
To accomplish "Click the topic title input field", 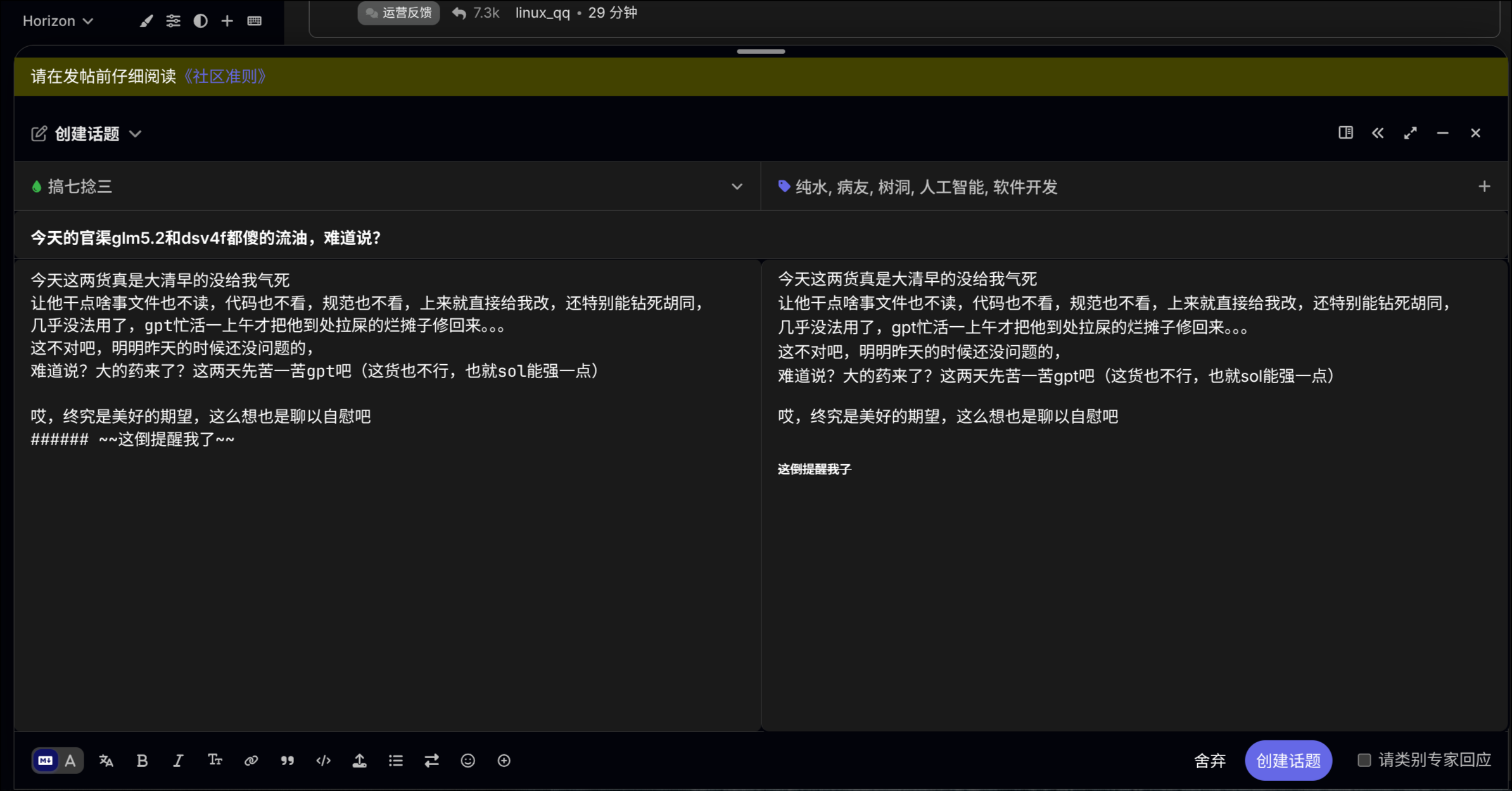I will coord(761,237).
